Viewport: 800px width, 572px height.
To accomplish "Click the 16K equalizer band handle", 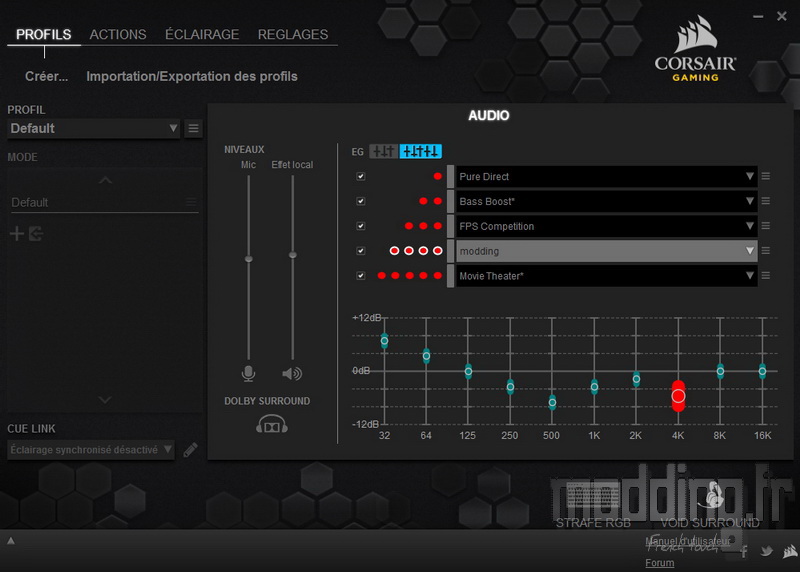I will coord(762,371).
